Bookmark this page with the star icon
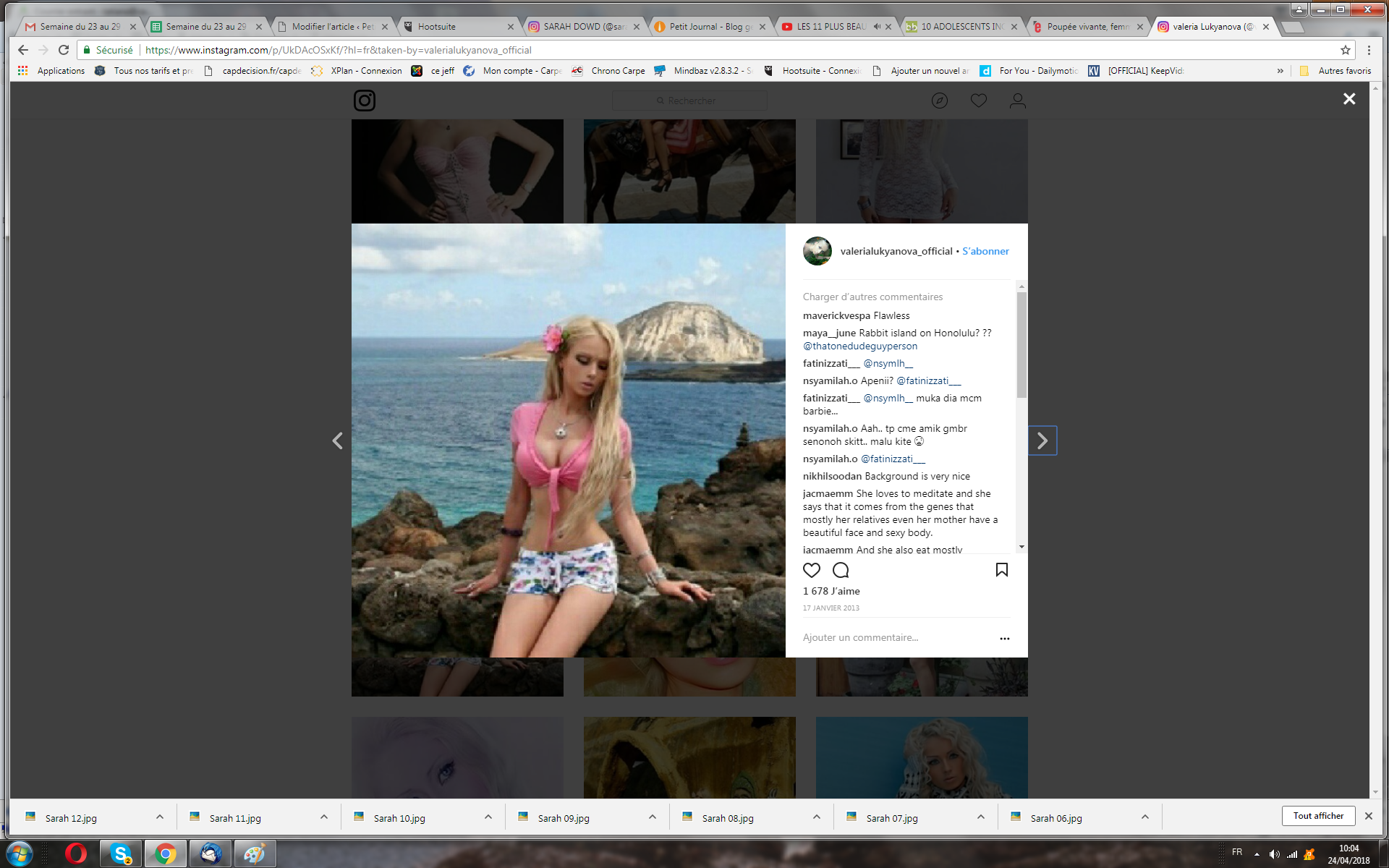Viewport: 1389px width, 868px height. (1345, 50)
